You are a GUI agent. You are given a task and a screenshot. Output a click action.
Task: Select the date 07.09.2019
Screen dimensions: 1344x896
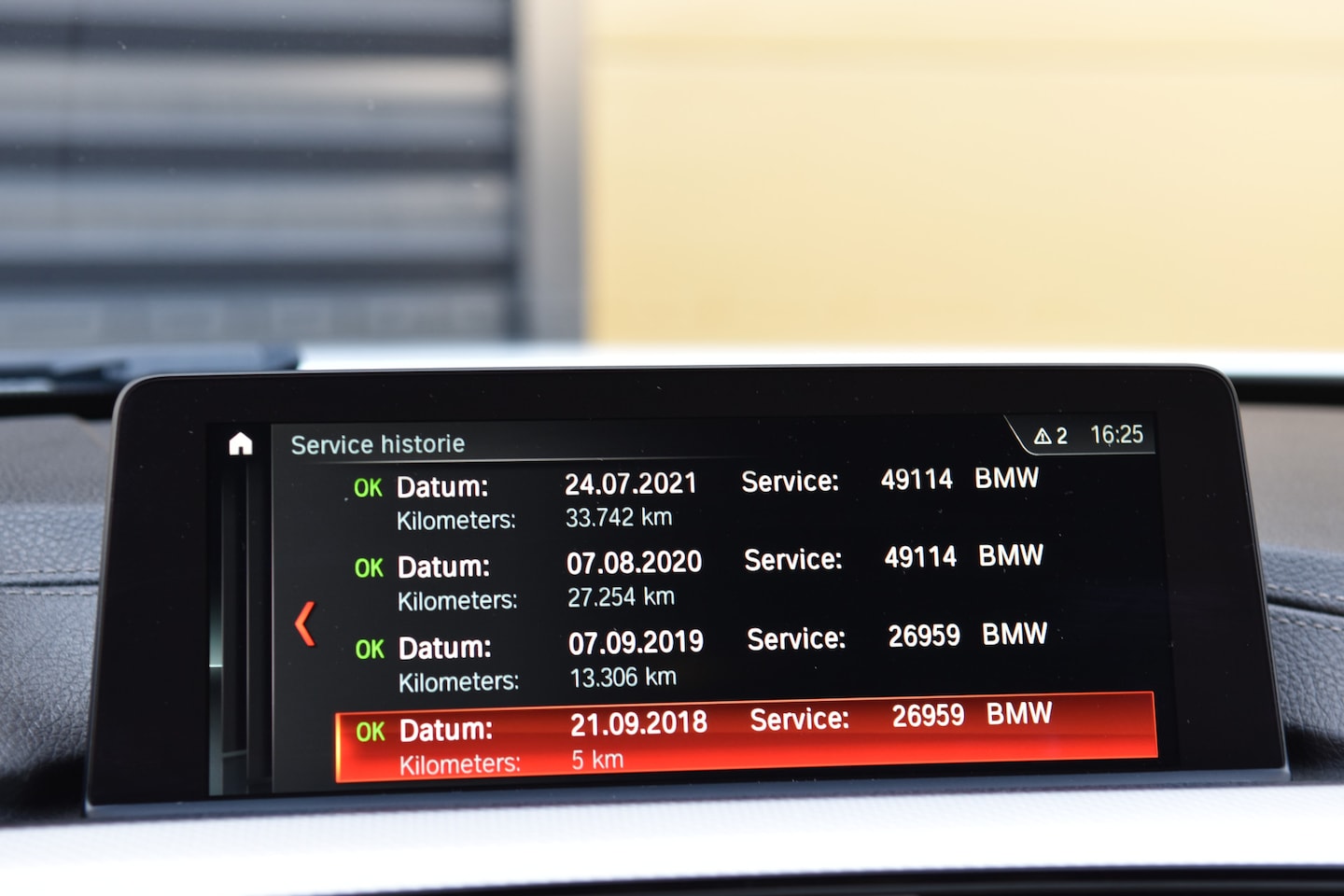coord(636,642)
